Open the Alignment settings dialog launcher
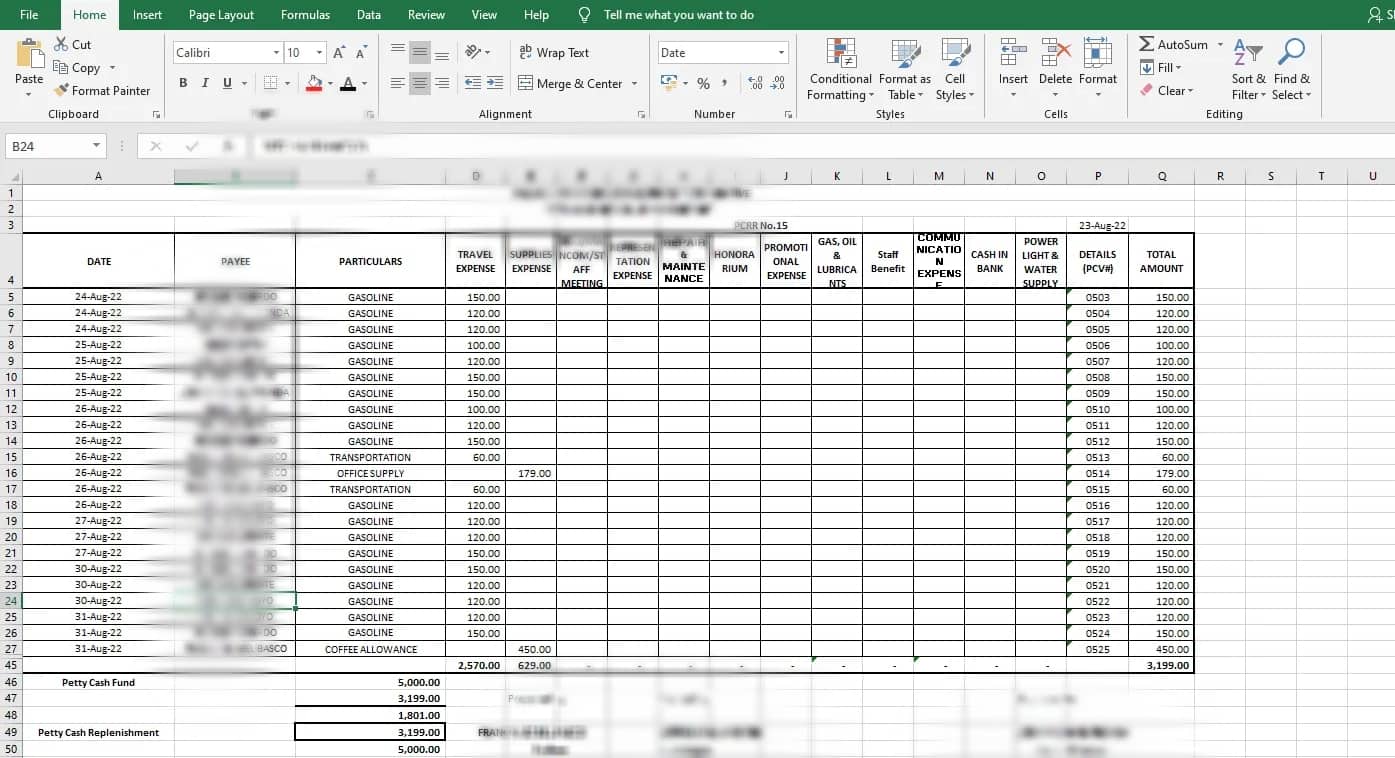The image size is (1395, 758). pyautogui.click(x=641, y=115)
